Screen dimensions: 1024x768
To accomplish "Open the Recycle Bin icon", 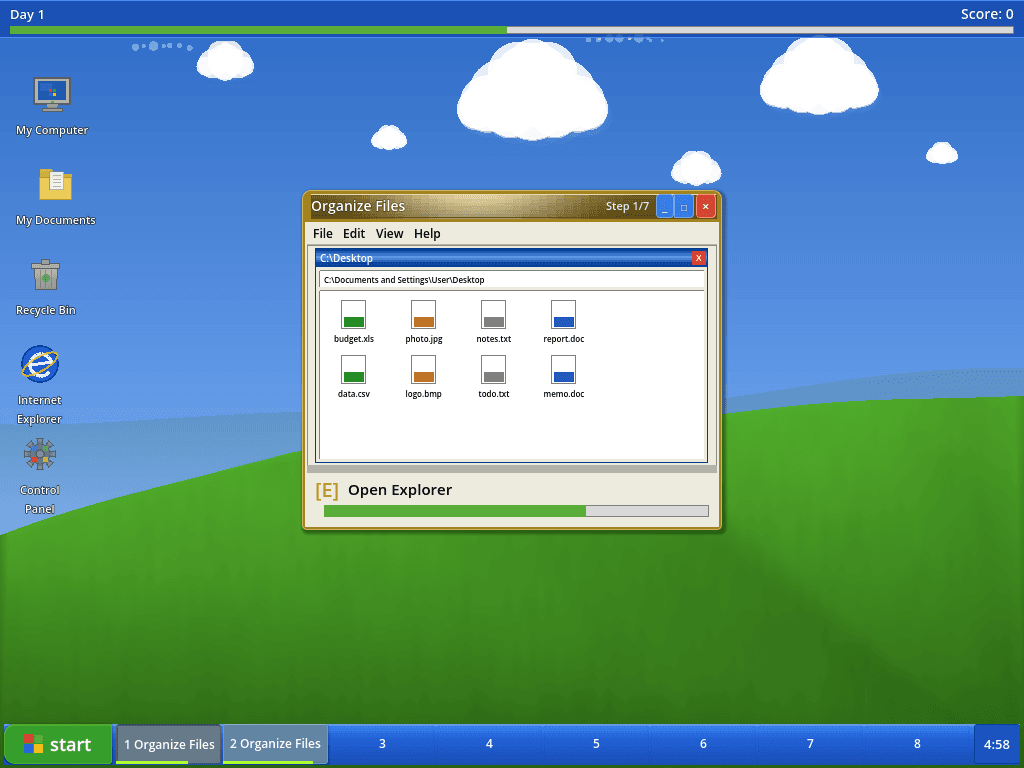I will click(46, 274).
